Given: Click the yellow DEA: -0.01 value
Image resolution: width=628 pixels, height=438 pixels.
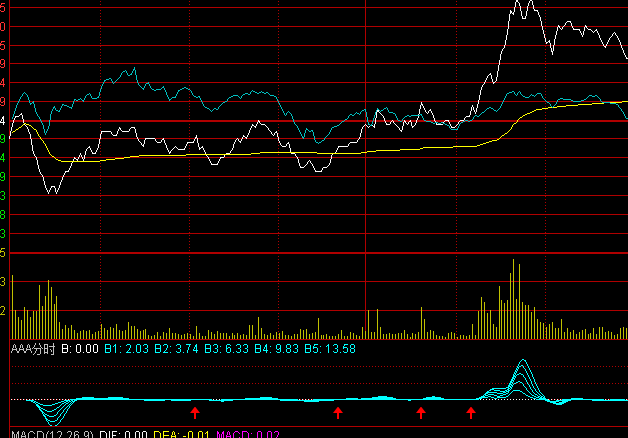Looking at the screenshot, I should [x=187, y=433].
